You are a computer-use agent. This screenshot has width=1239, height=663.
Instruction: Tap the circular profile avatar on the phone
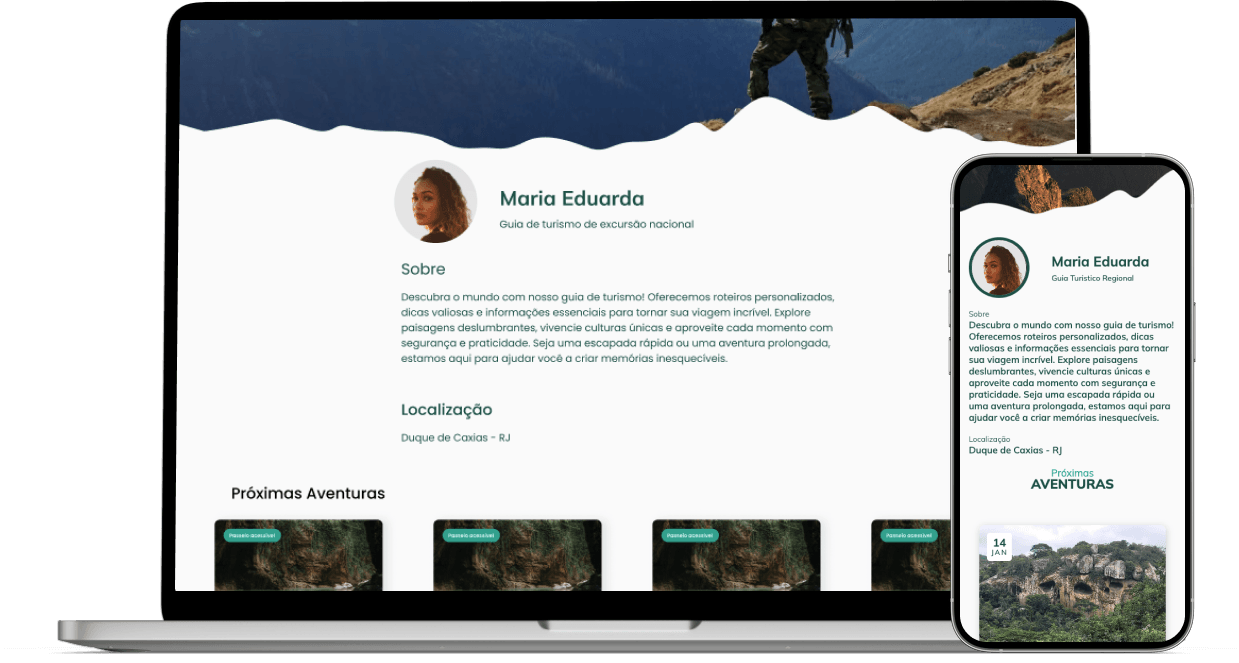(998, 268)
